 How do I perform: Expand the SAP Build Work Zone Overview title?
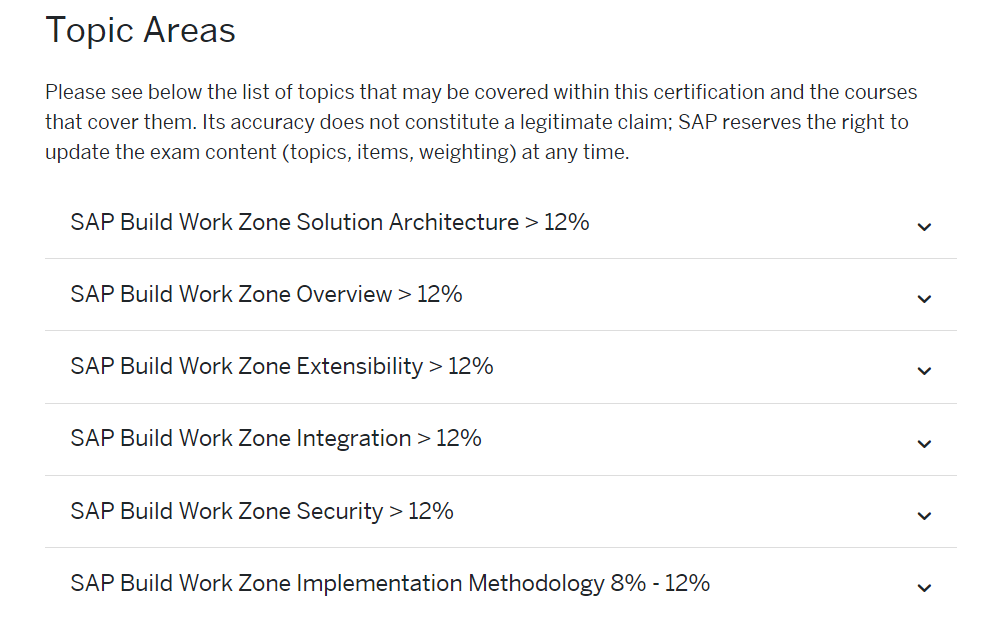[x=231, y=294]
